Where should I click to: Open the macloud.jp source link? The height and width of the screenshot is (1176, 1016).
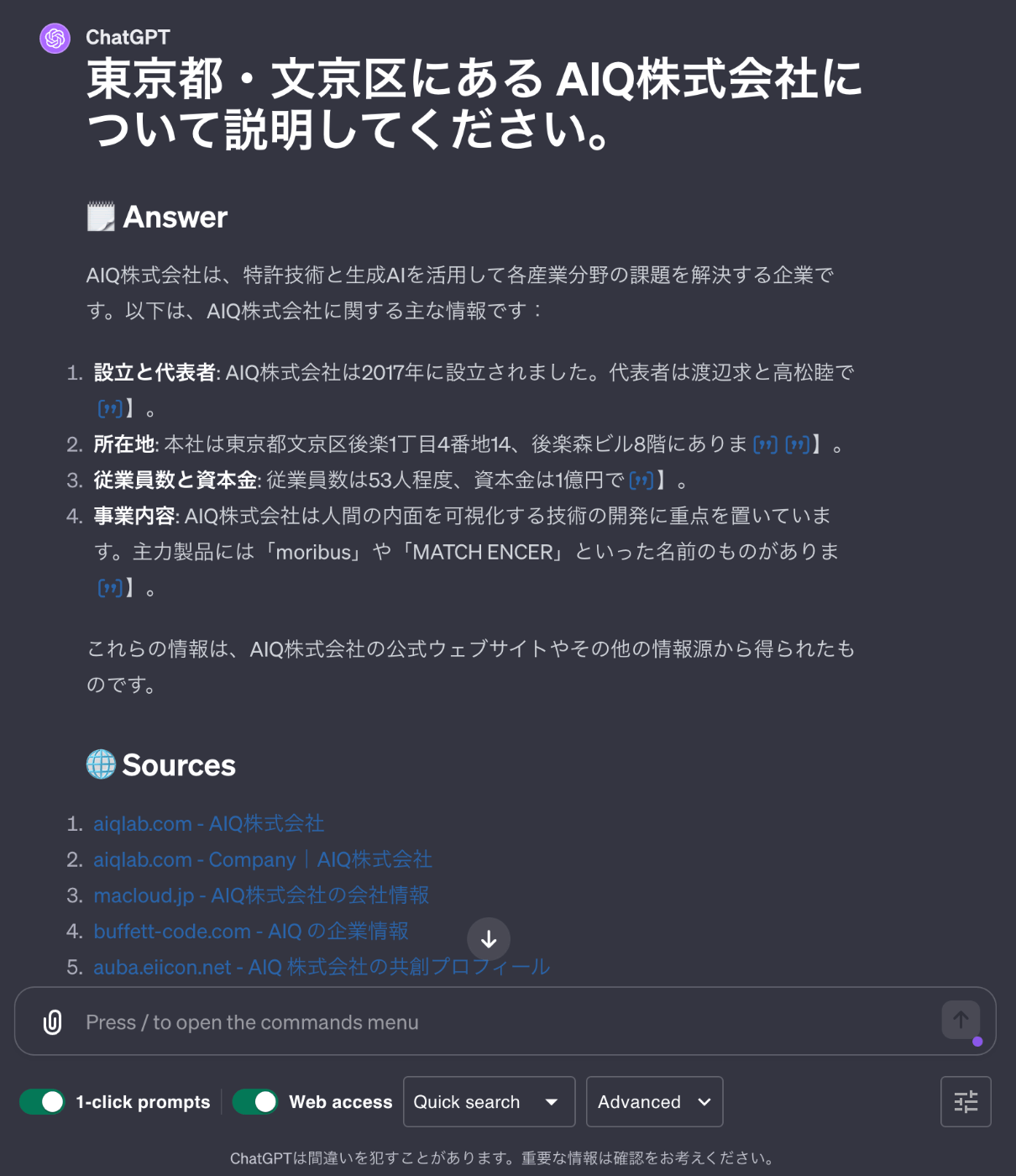(x=261, y=895)
